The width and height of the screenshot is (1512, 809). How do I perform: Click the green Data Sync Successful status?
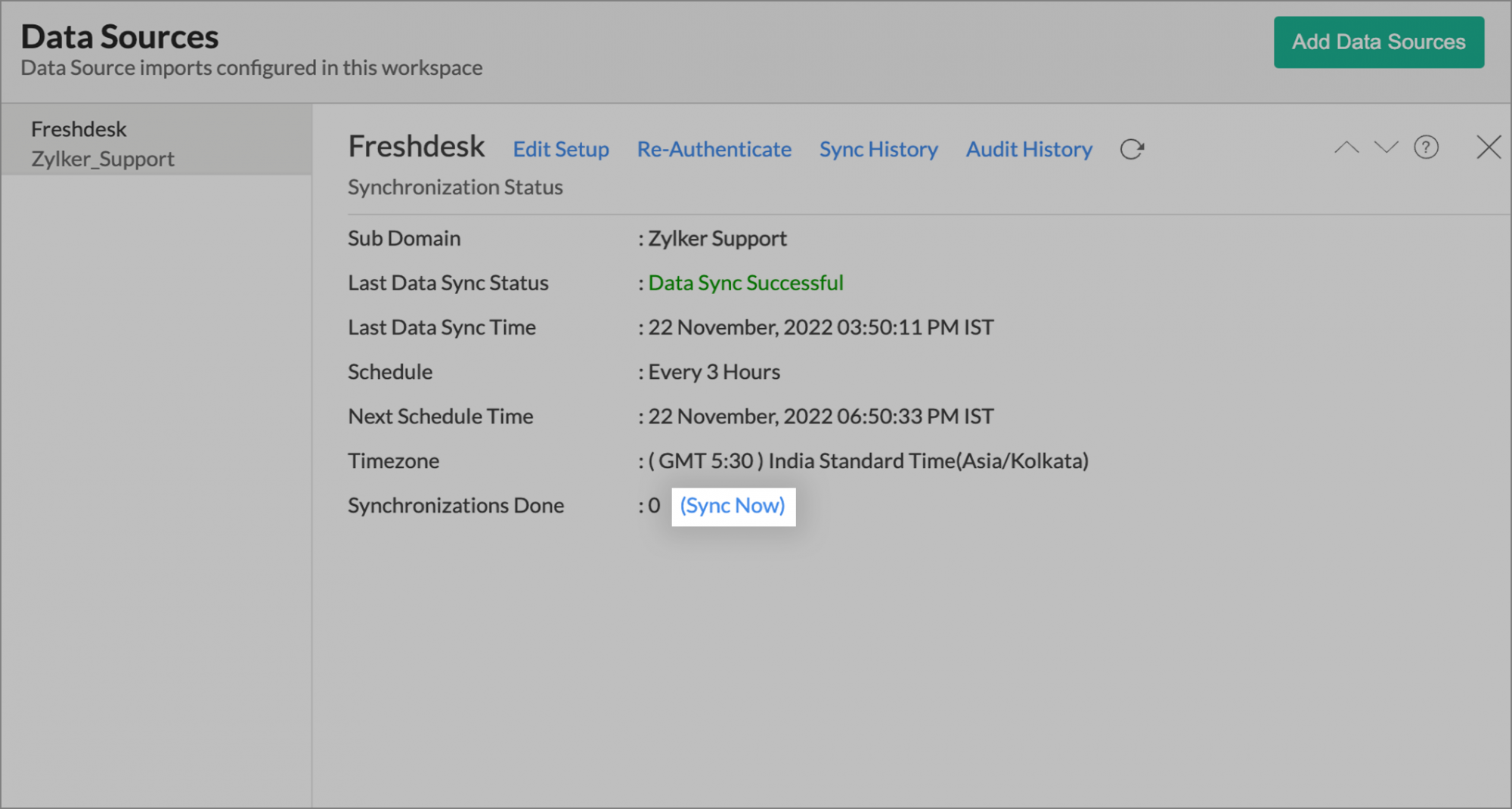coord(745,283)
